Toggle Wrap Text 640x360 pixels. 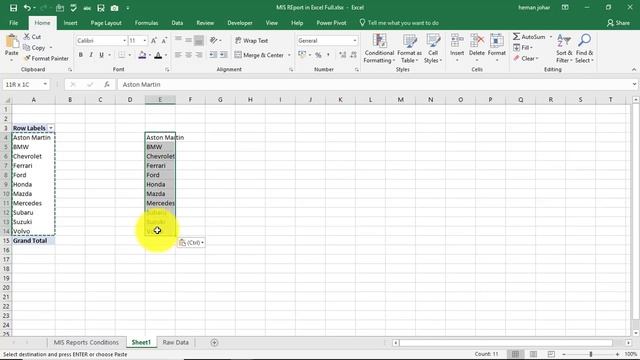[x=251, y=40]
